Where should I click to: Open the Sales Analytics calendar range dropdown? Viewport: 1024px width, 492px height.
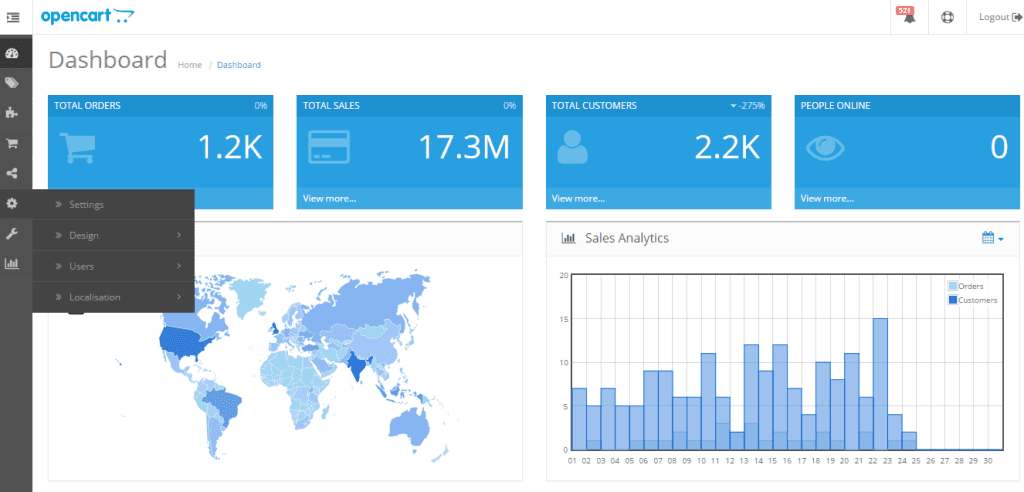(992, 238)
